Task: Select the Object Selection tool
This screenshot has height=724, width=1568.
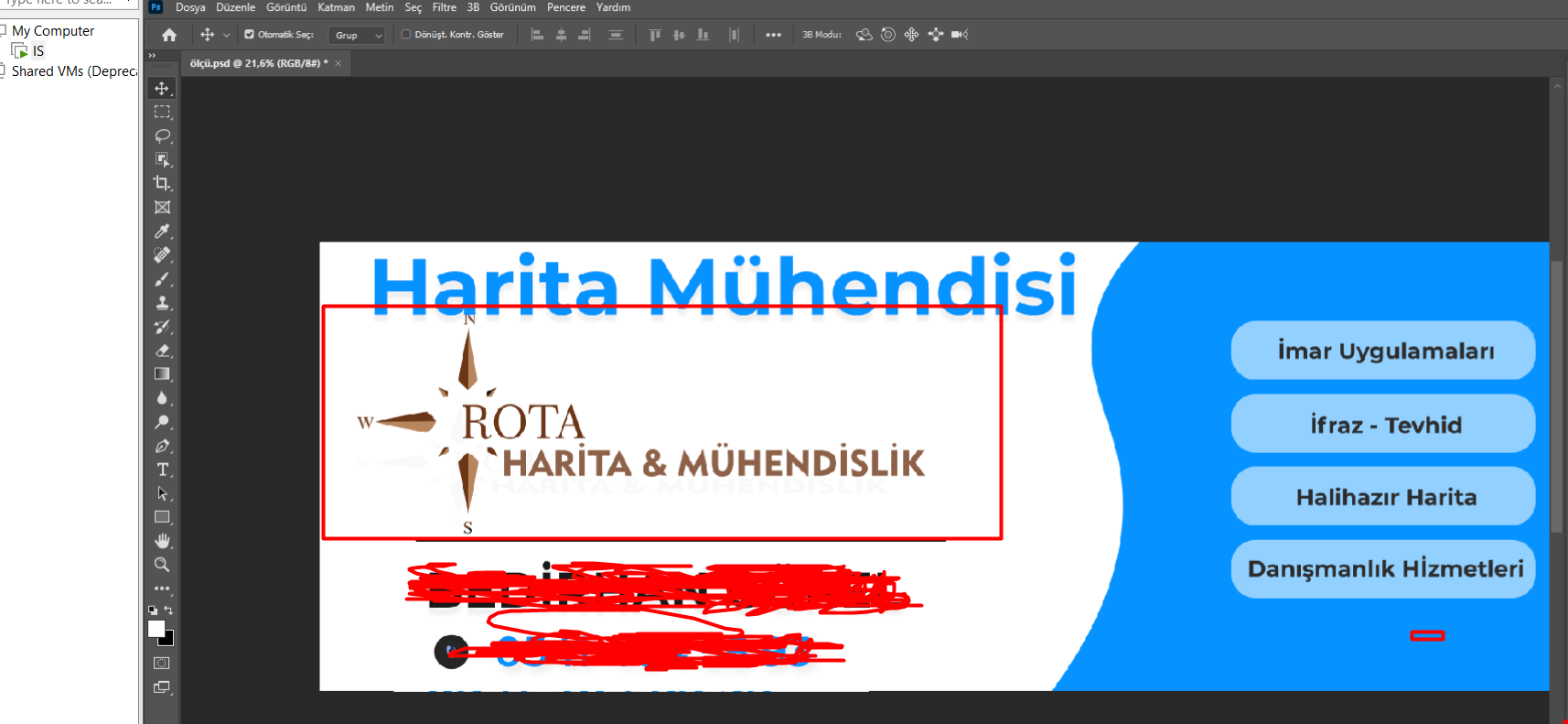Action: pos(162,159)
